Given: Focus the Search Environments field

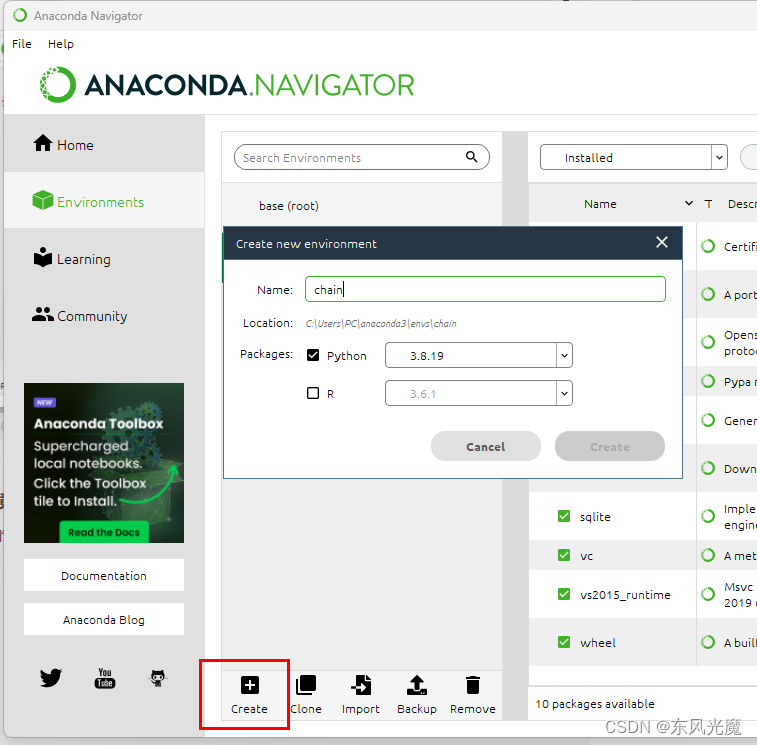Looking at the screenshot, I should (x=362, y=157).
